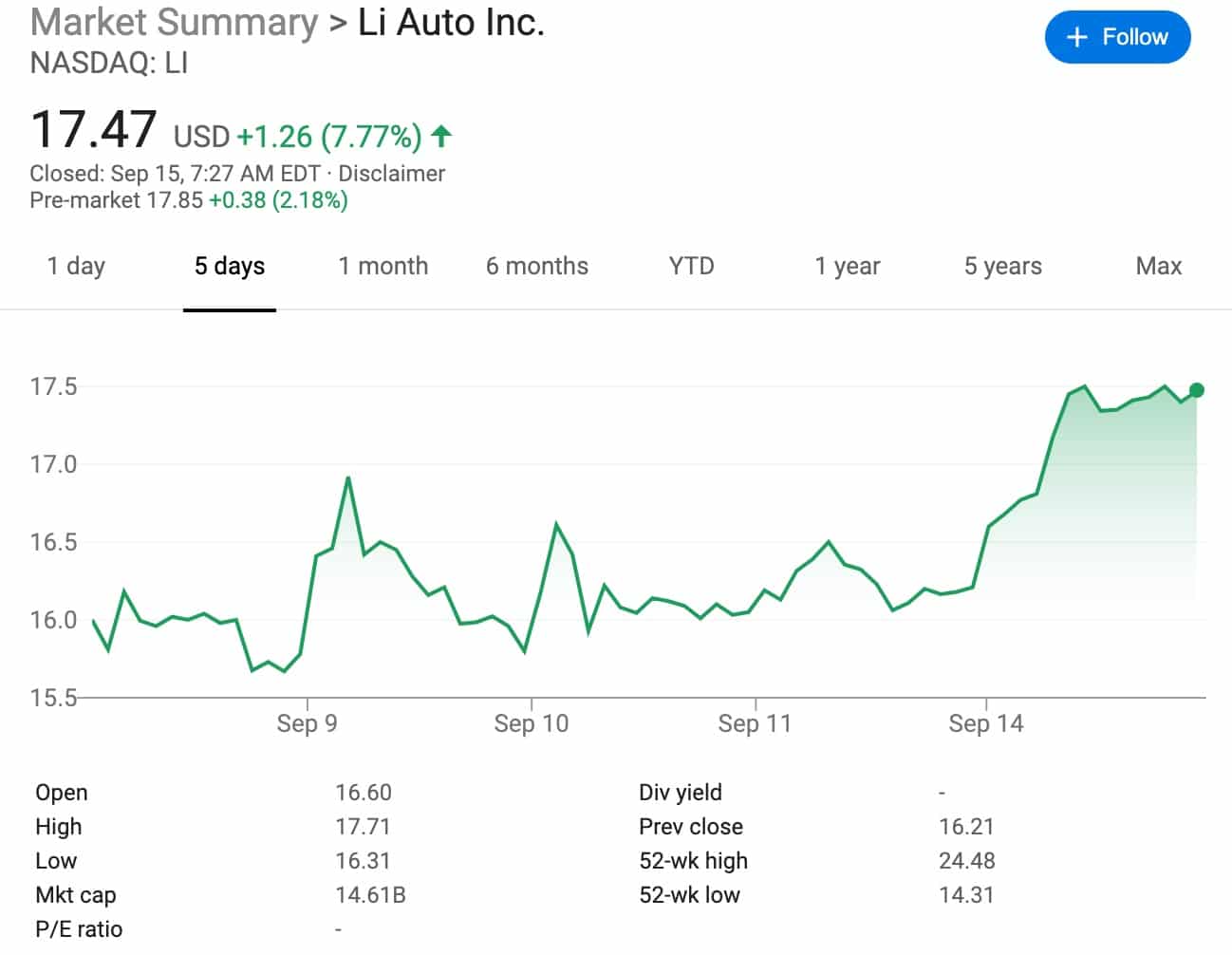Navigate back via the Market Summary breadcrumb
This screenshot has height=955, width=1232.
click(x=173, y=22)
